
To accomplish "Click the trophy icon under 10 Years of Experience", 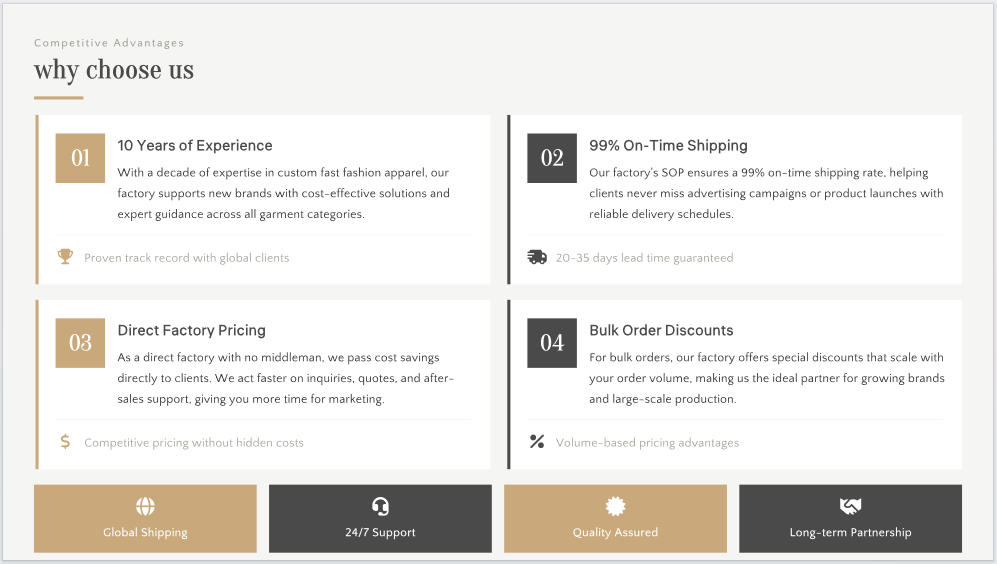I will 65,257.
